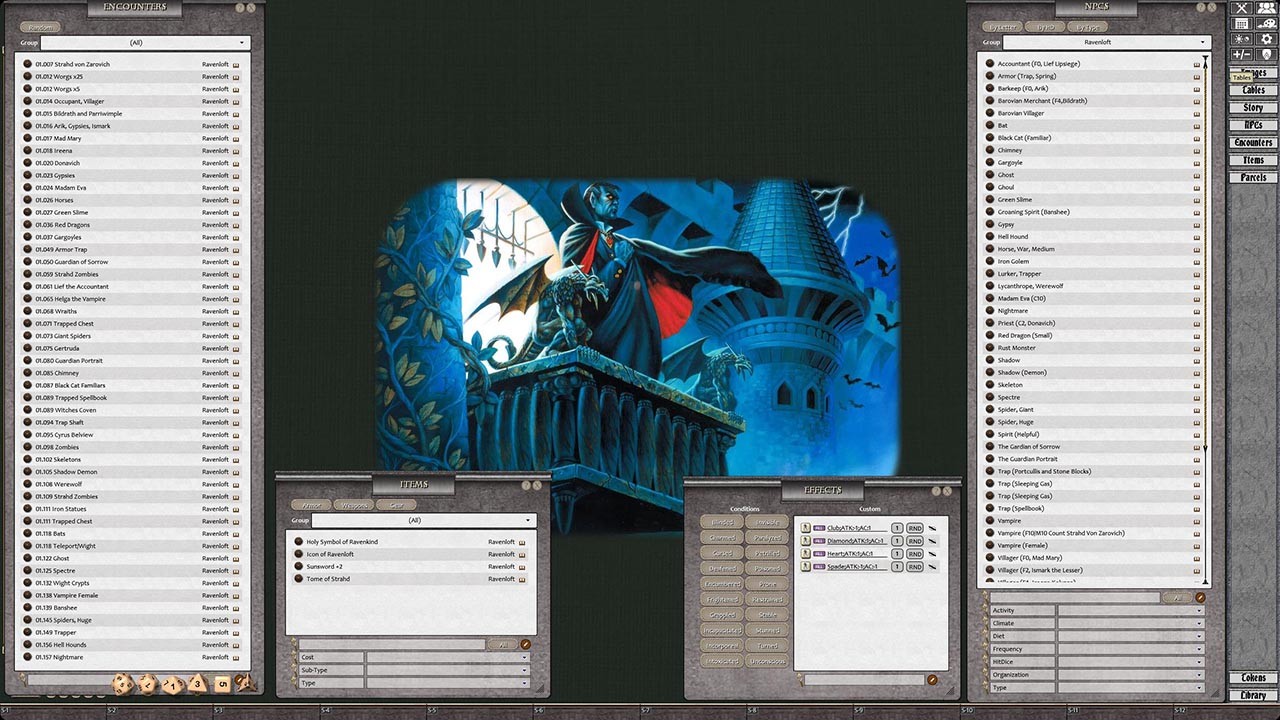Viewport: 1280px width, 720px height.
Task: Click the Filters button in Encounters window
Action: click(40, 27)
